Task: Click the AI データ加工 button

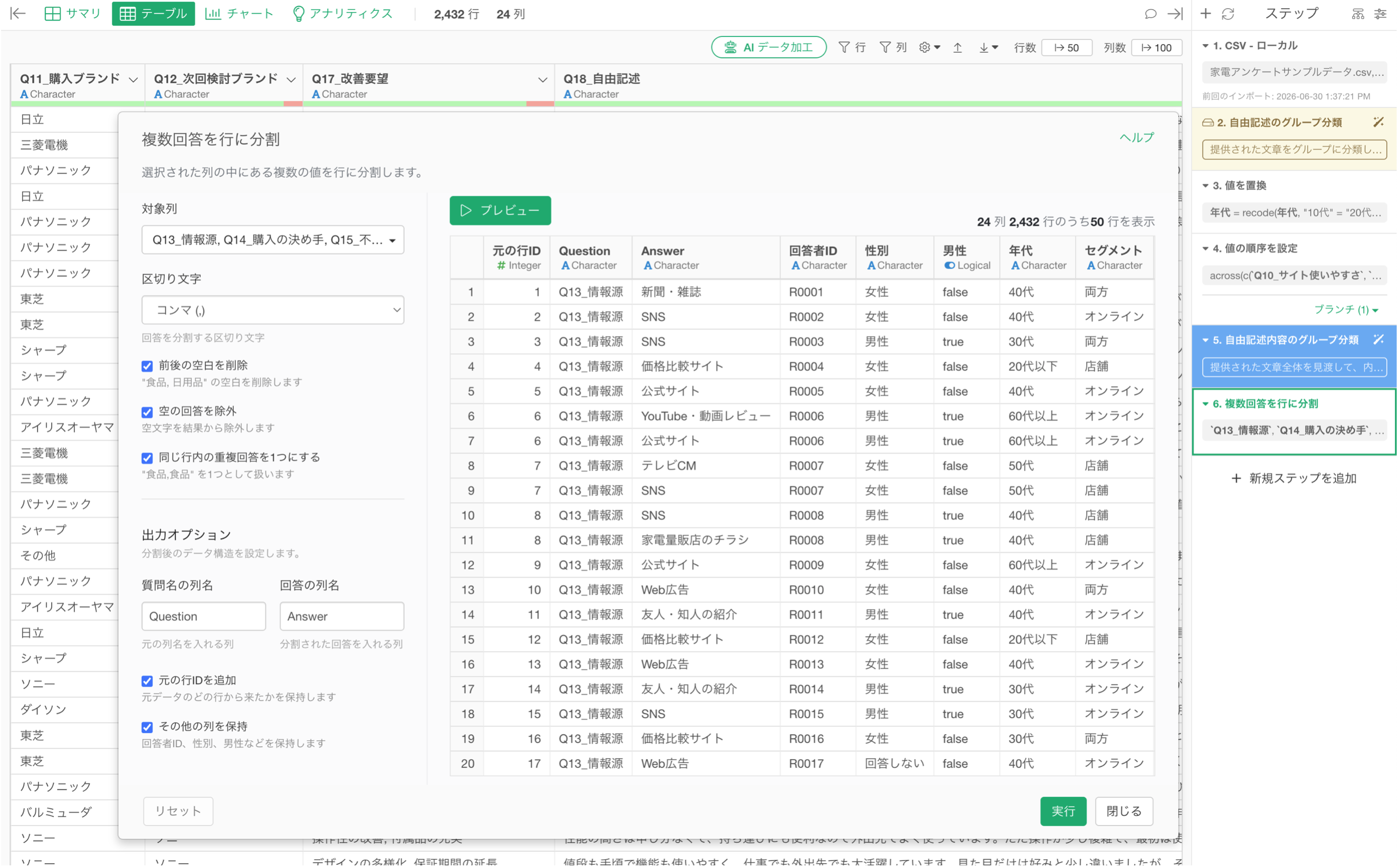Action: (769, 47)
